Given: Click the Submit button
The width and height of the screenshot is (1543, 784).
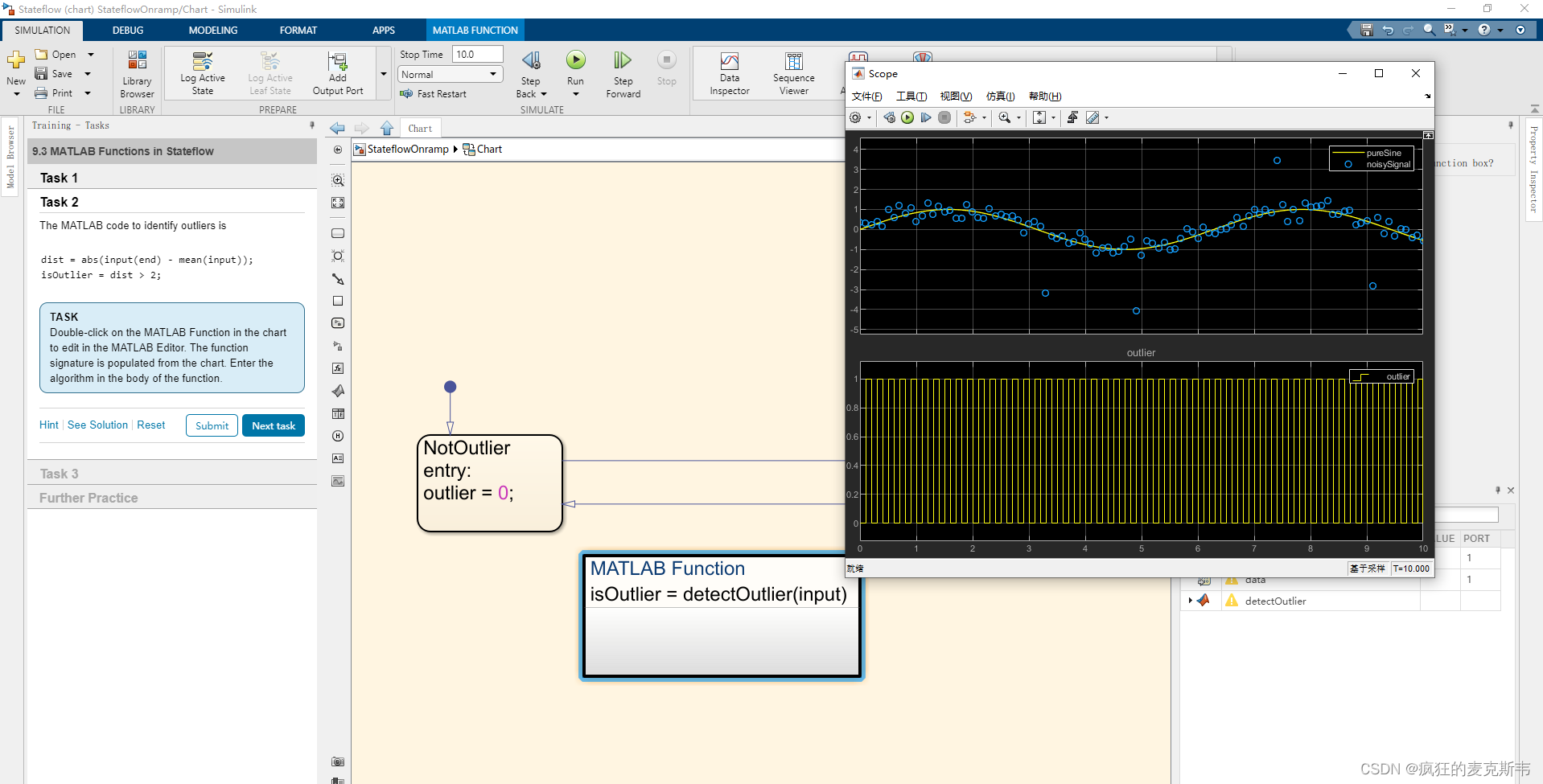Looking at the screenshot, I should tap(212, 425).
